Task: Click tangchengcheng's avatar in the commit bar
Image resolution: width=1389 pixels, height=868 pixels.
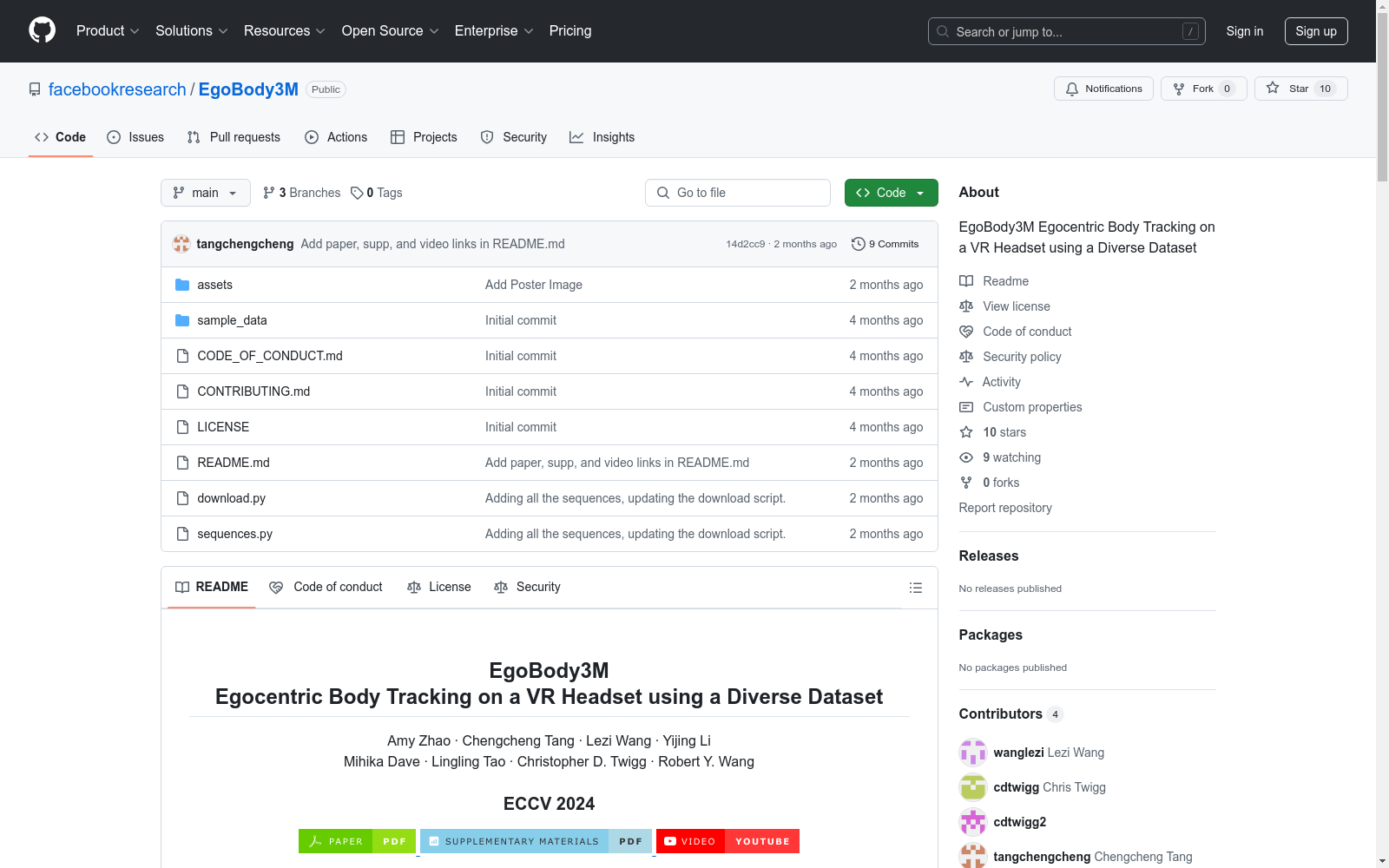Action: pos(181,244)
